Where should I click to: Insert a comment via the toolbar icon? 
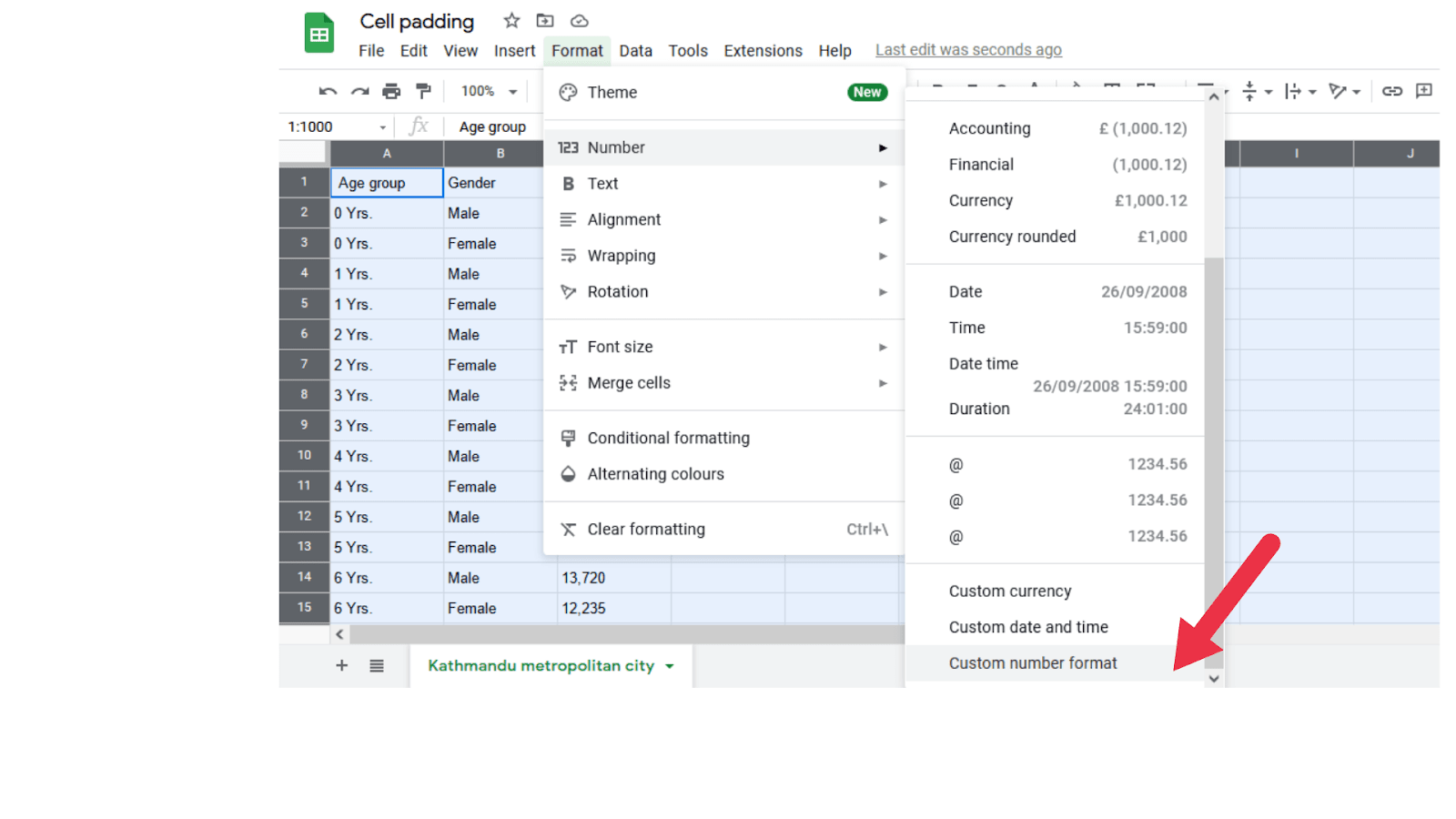pos(1424,91)
